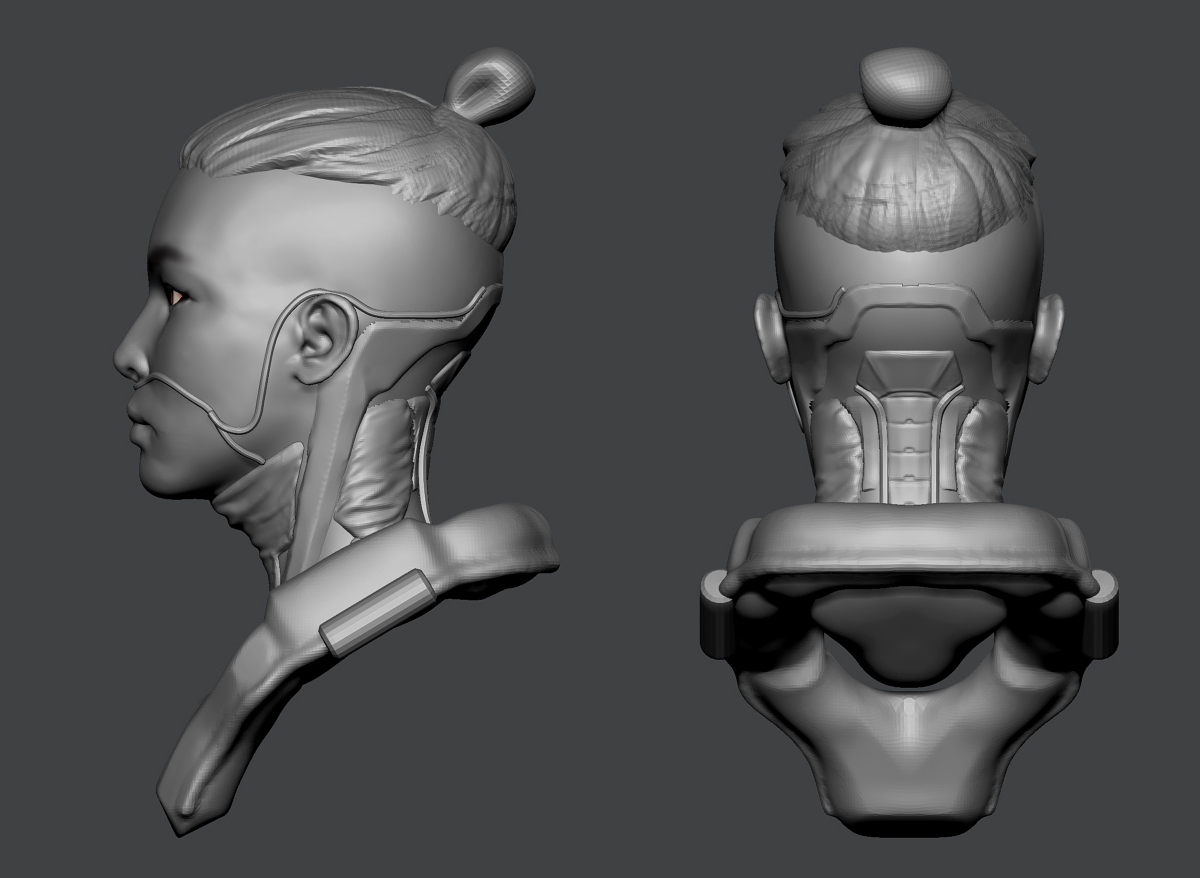Click the ear on the side-view model

pyautogui.click(x=321, y=339)
